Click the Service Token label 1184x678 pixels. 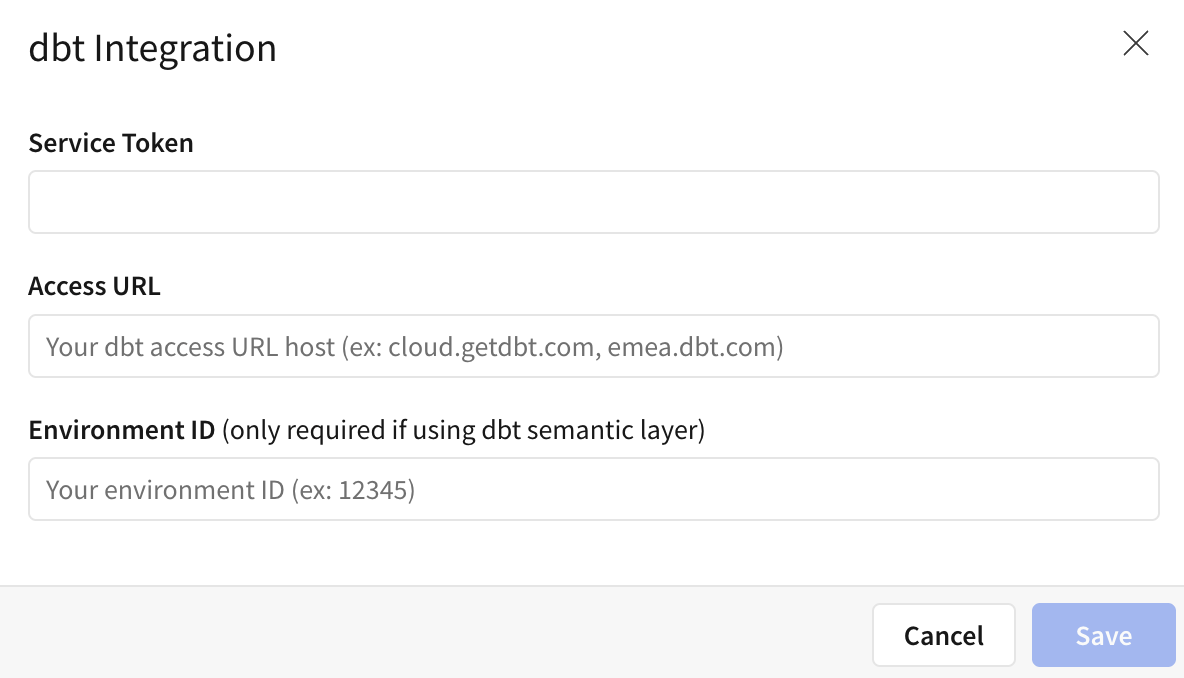[x=111, y=143]
